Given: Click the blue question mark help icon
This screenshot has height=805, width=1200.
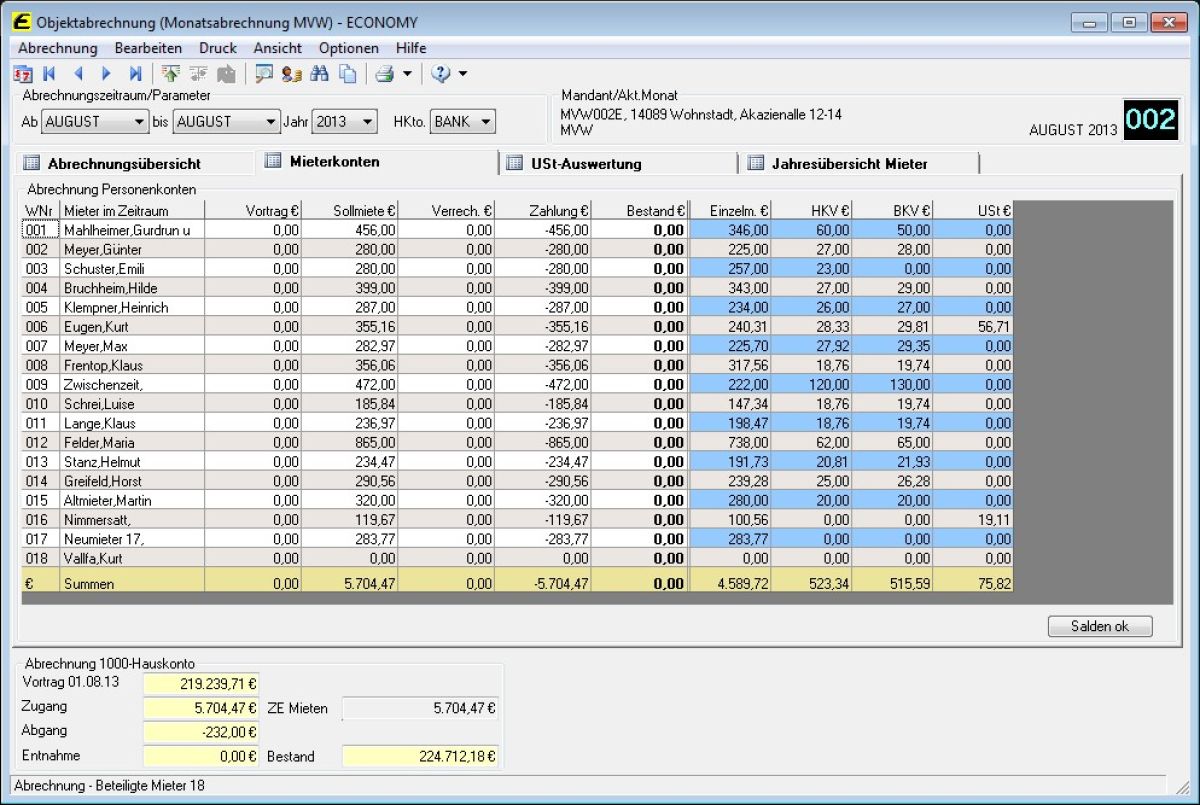Looking at the screenshot, I should 441,73.
